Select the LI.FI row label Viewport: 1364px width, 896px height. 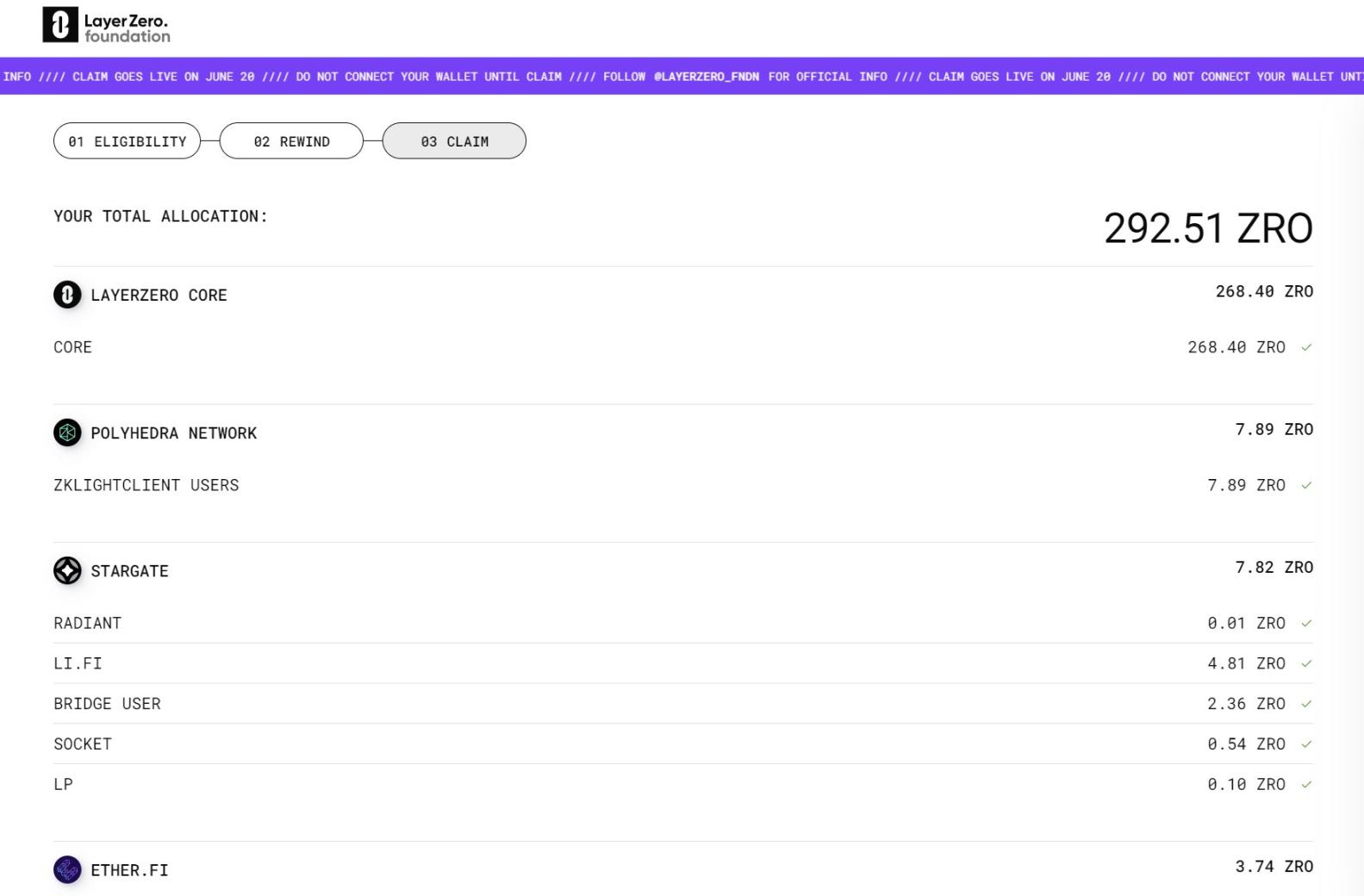click(78, 663)
